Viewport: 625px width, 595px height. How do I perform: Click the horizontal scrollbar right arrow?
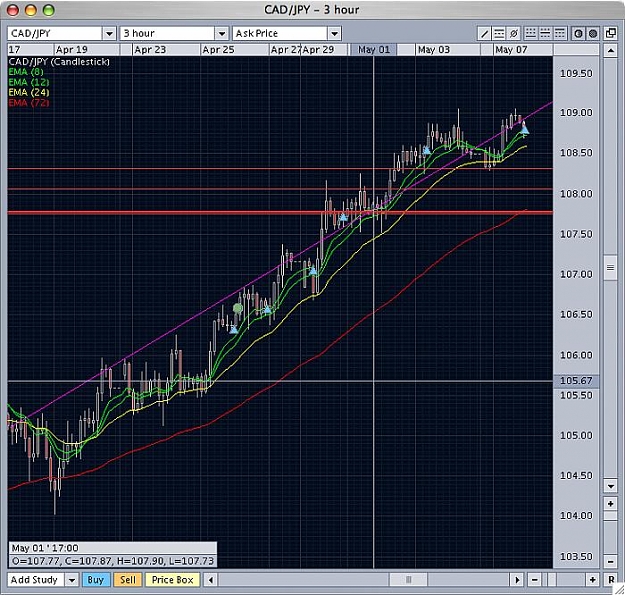click(x=517, y=580)
